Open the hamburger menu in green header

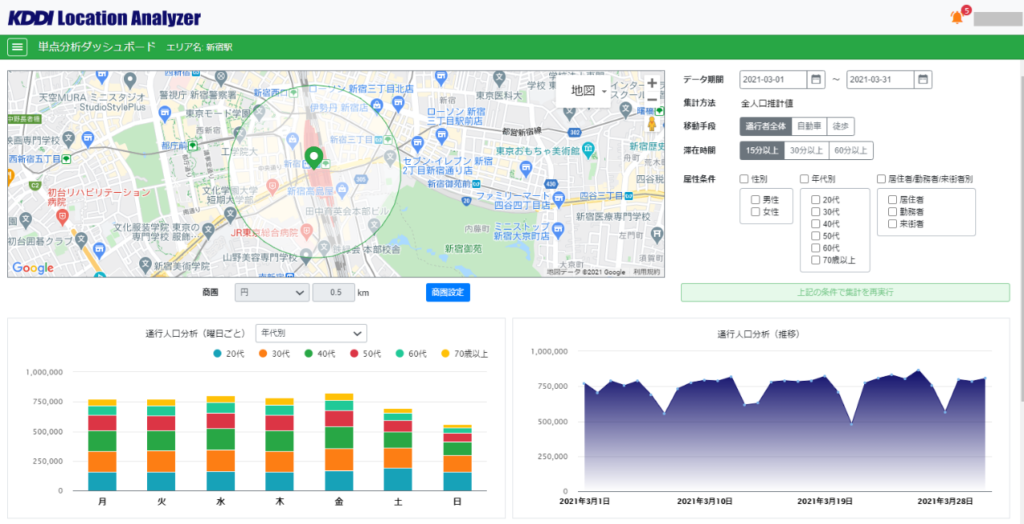(x=18, y=47)
